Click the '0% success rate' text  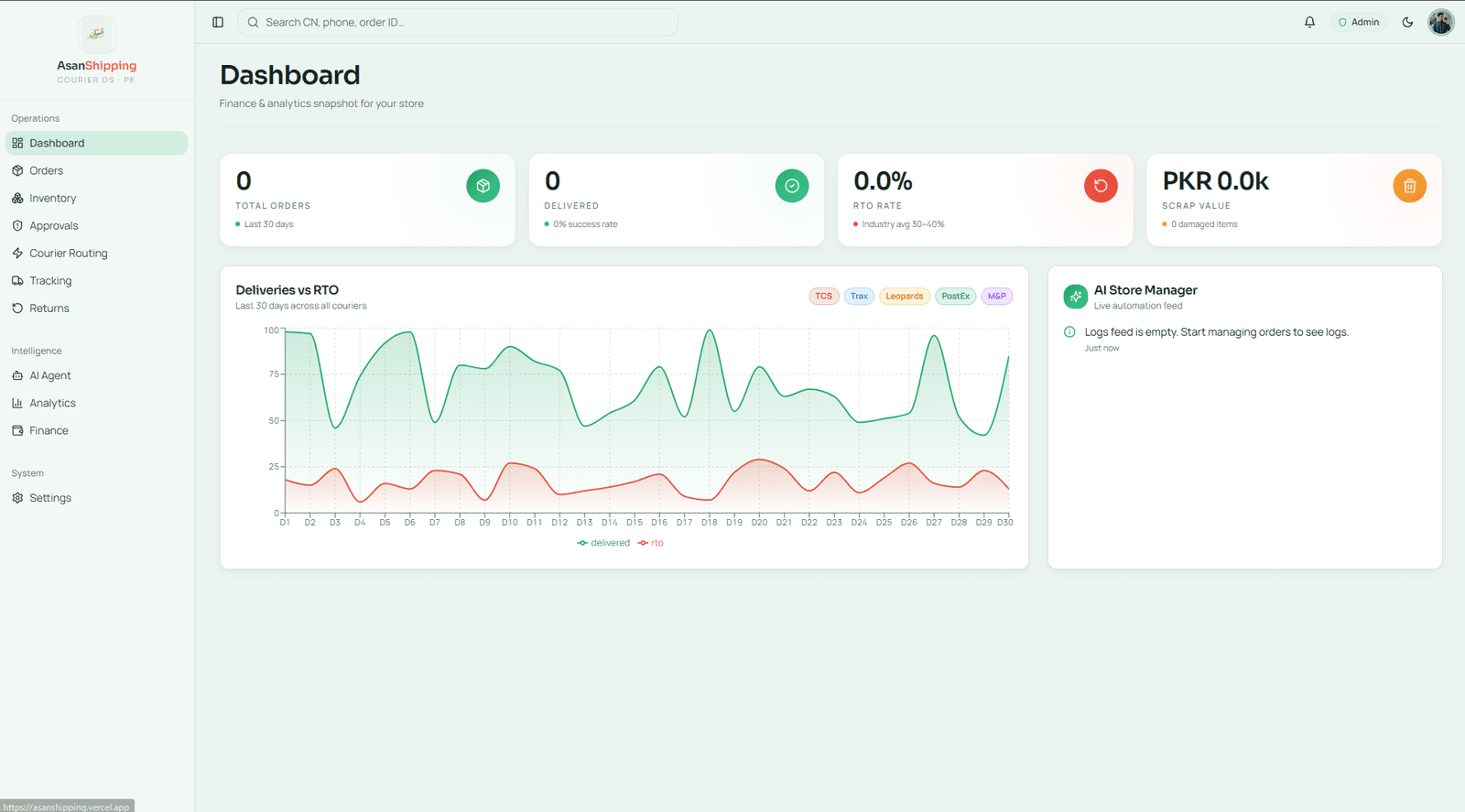coord(585,224)
